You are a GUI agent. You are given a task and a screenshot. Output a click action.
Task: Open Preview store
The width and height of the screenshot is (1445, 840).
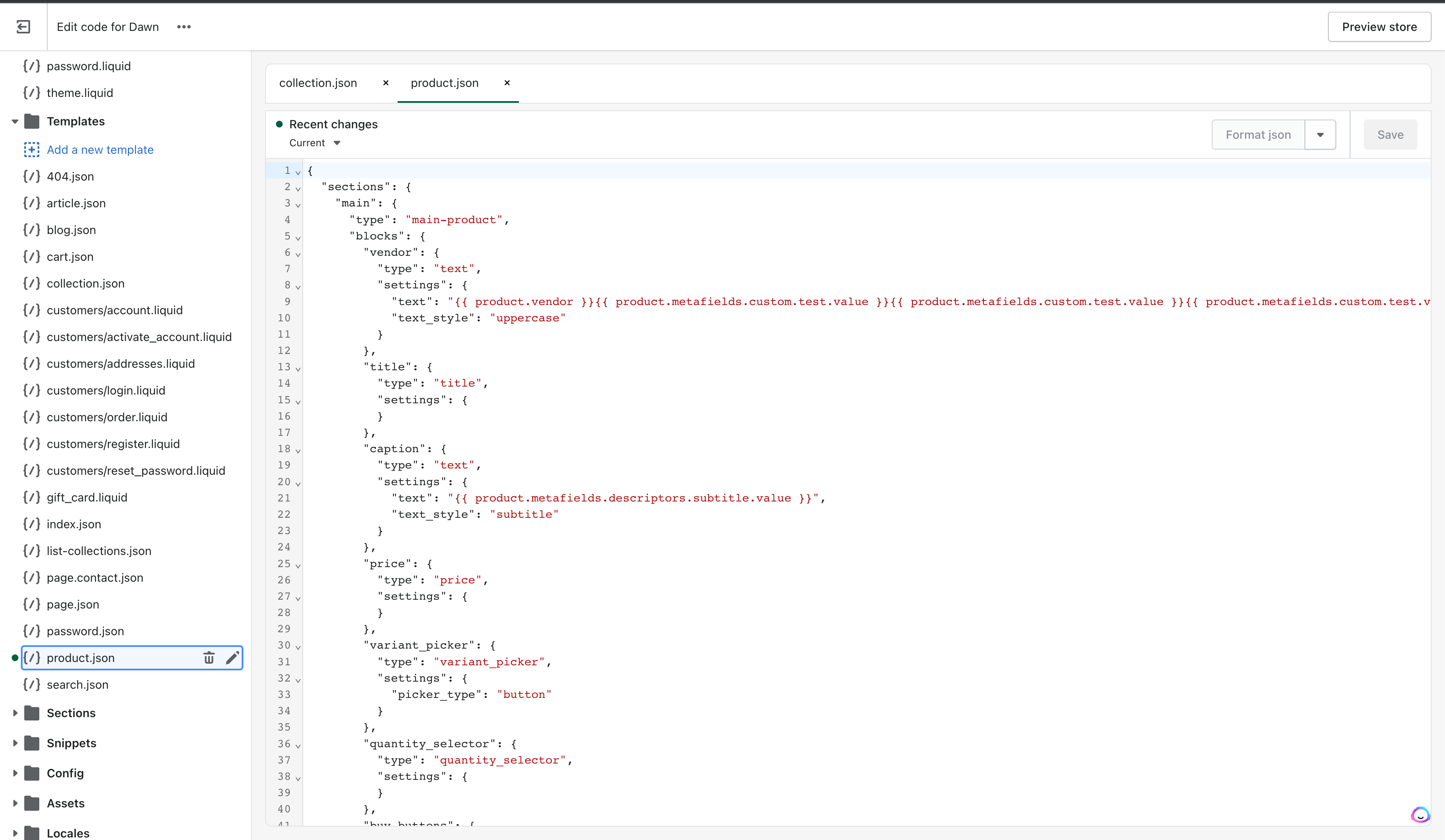point(1379,26)
